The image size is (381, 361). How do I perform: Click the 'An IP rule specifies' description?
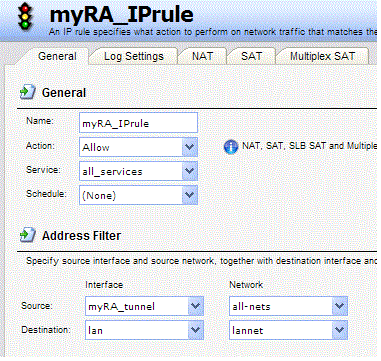click(x=213, y=32)
